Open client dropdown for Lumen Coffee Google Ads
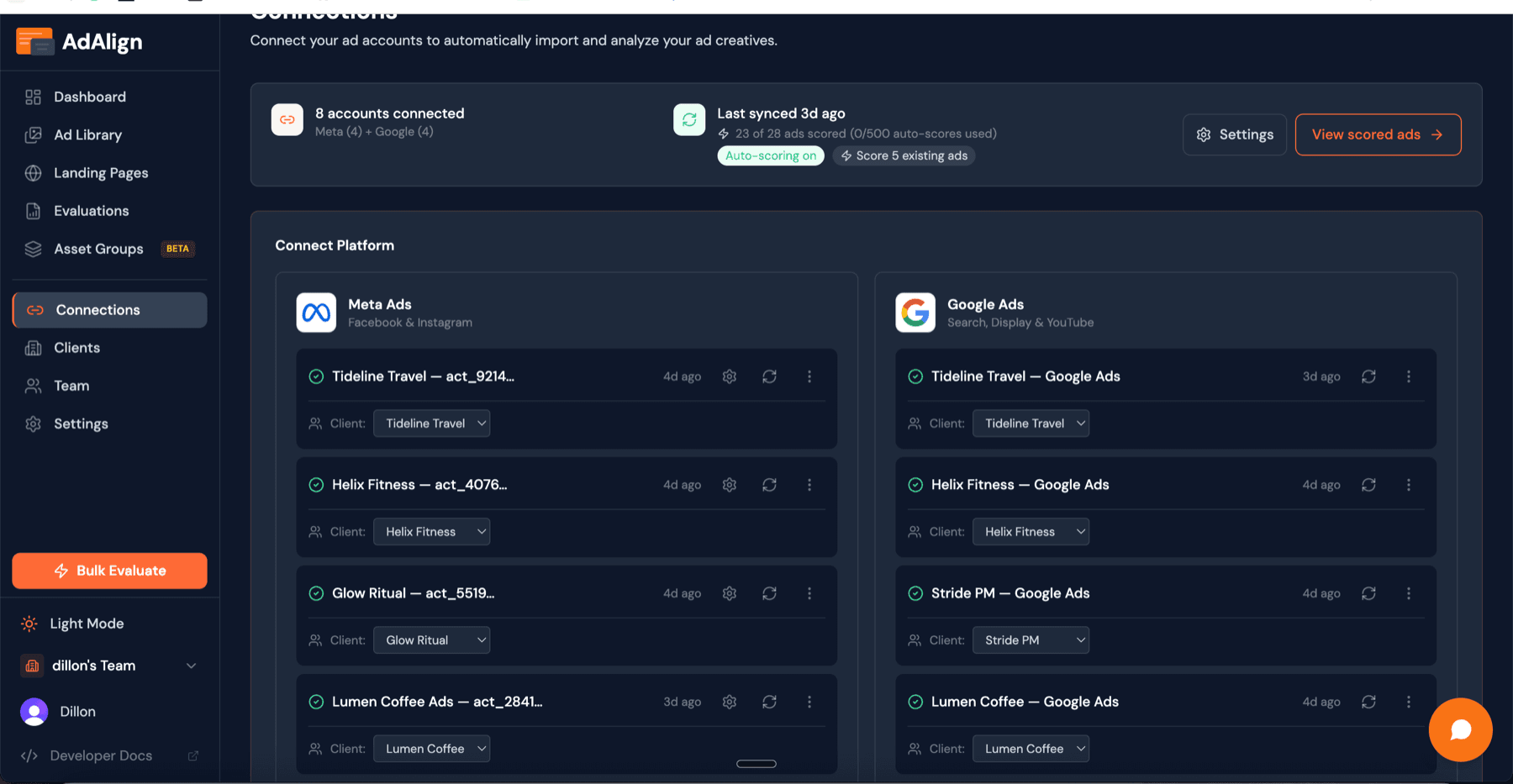Screen dimensions: 1513x784 (1031, 749)
